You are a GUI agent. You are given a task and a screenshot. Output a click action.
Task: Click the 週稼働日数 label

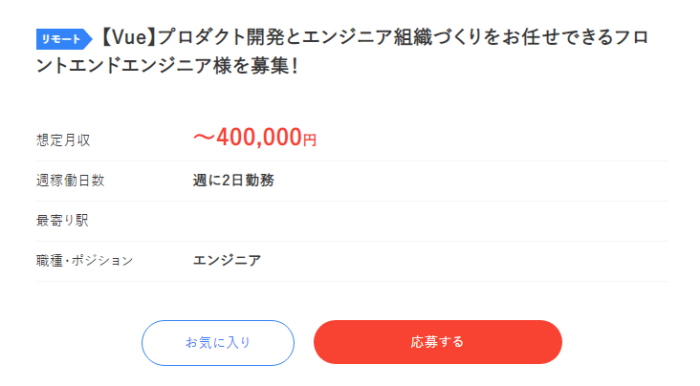tap(70, 180)
